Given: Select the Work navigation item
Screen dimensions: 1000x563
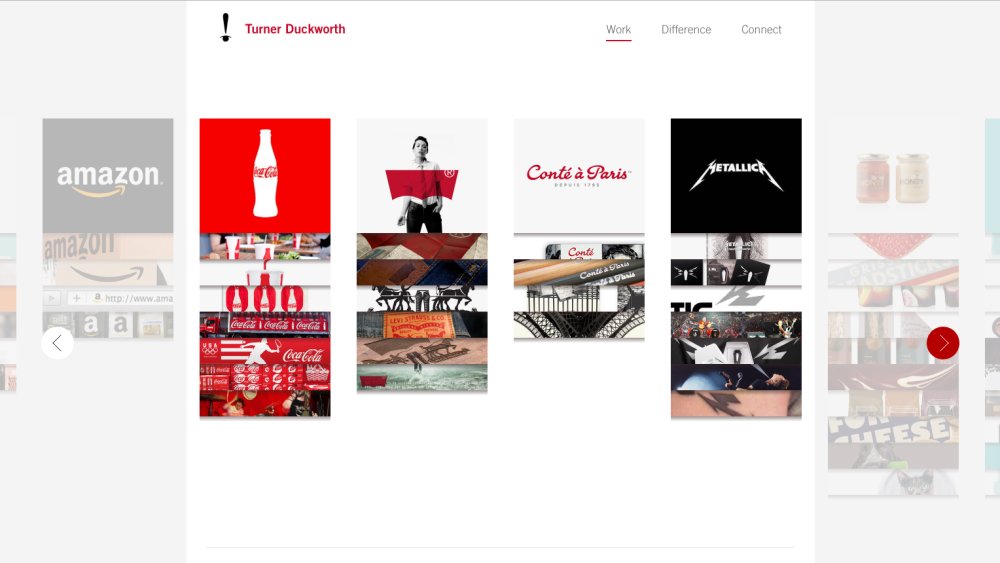Looking at the screenshot, I should pyautogui.click(x=618, y=29).
